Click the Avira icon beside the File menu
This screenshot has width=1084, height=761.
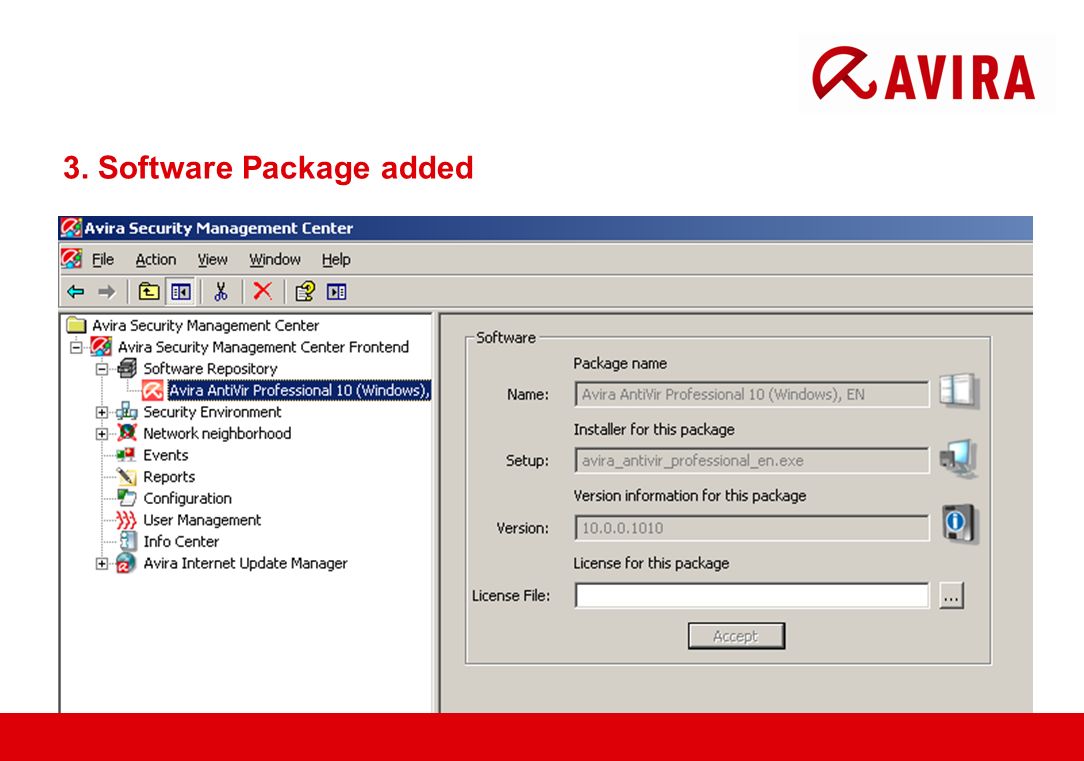[x=71, y=259]
